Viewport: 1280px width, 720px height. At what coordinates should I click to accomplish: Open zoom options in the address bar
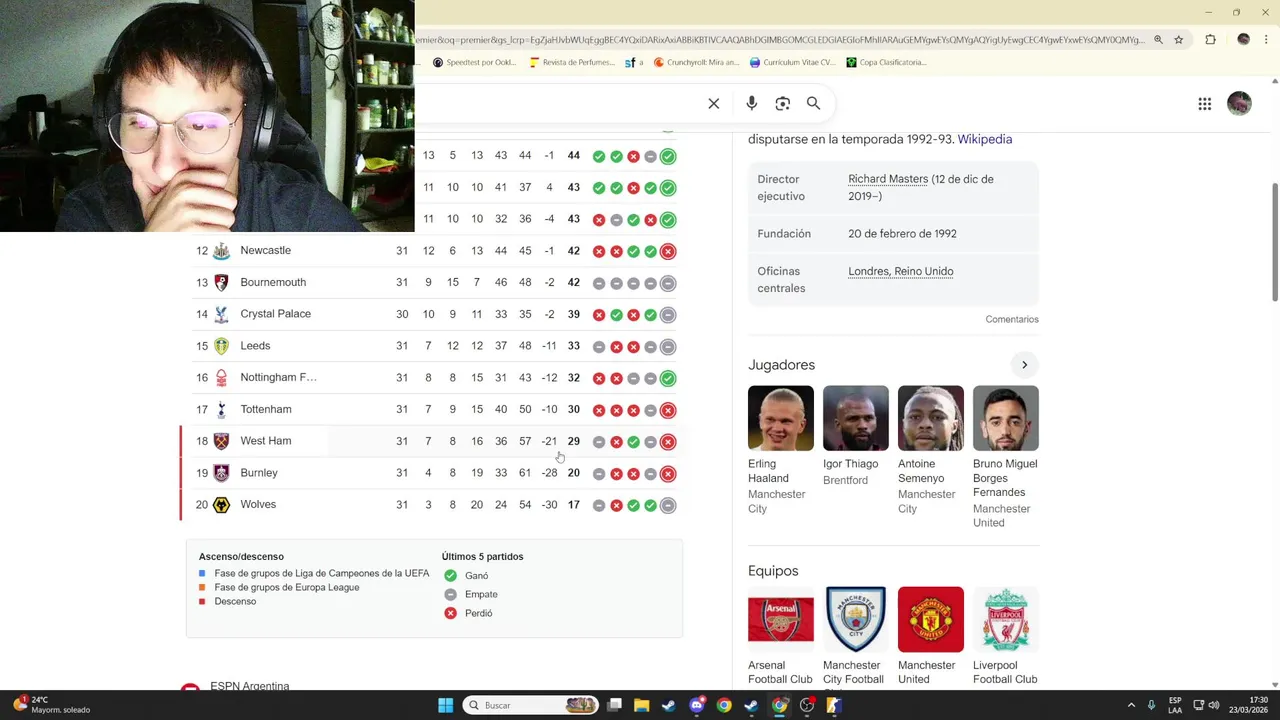coord(1158,40)
